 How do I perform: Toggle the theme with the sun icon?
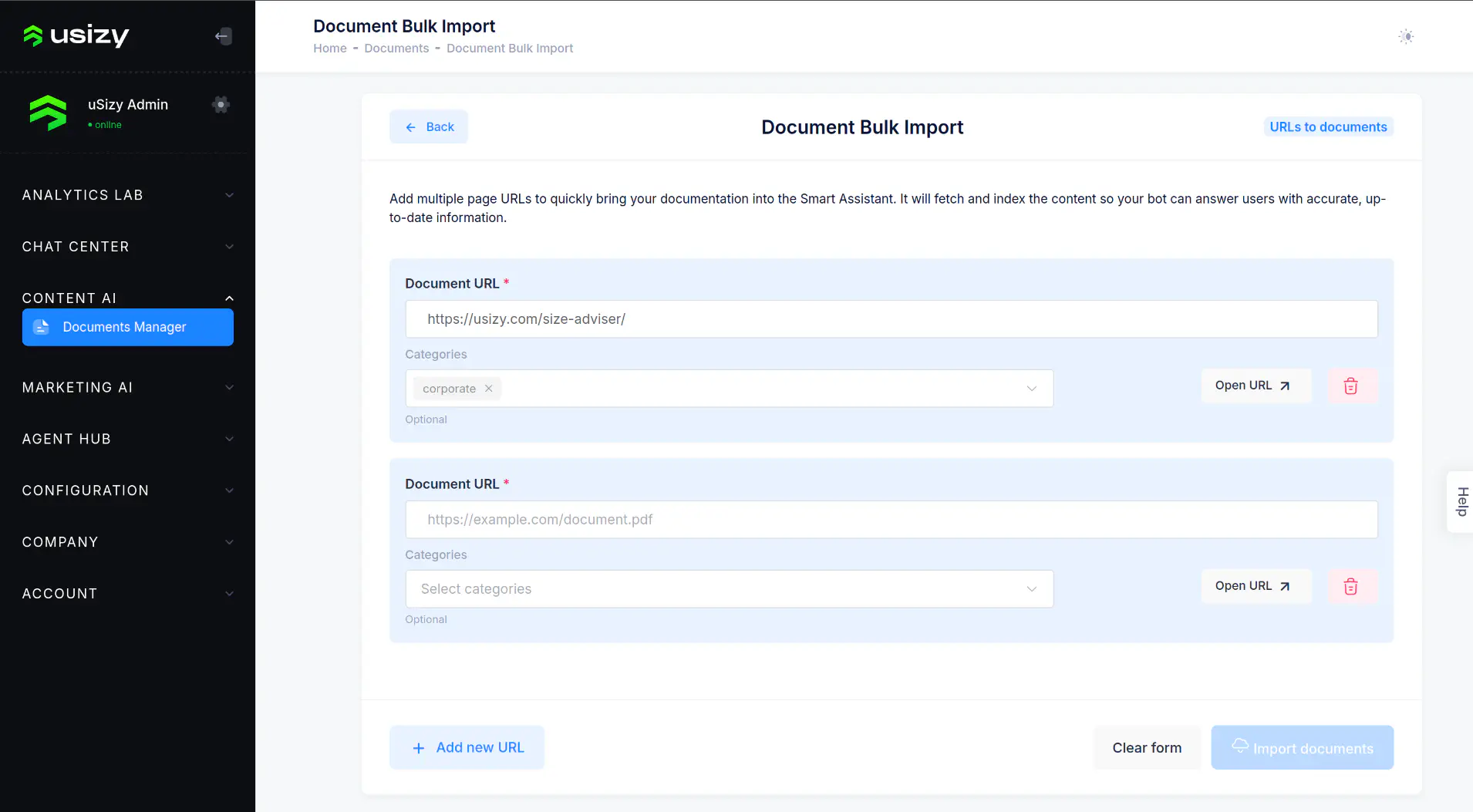tap(1406, 36)
